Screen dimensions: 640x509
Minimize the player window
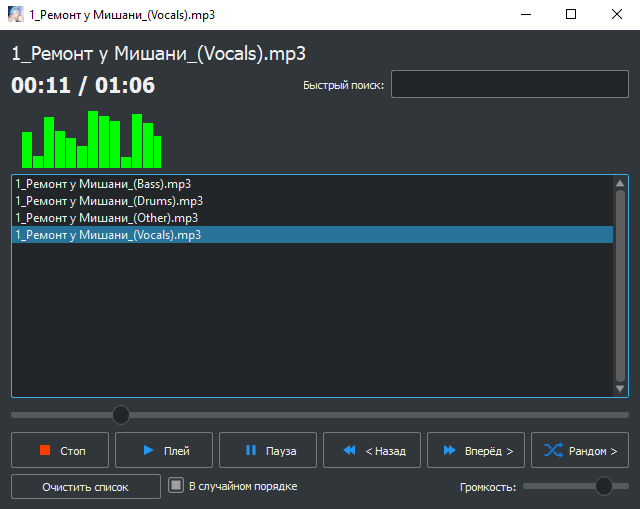coord(526,15)
